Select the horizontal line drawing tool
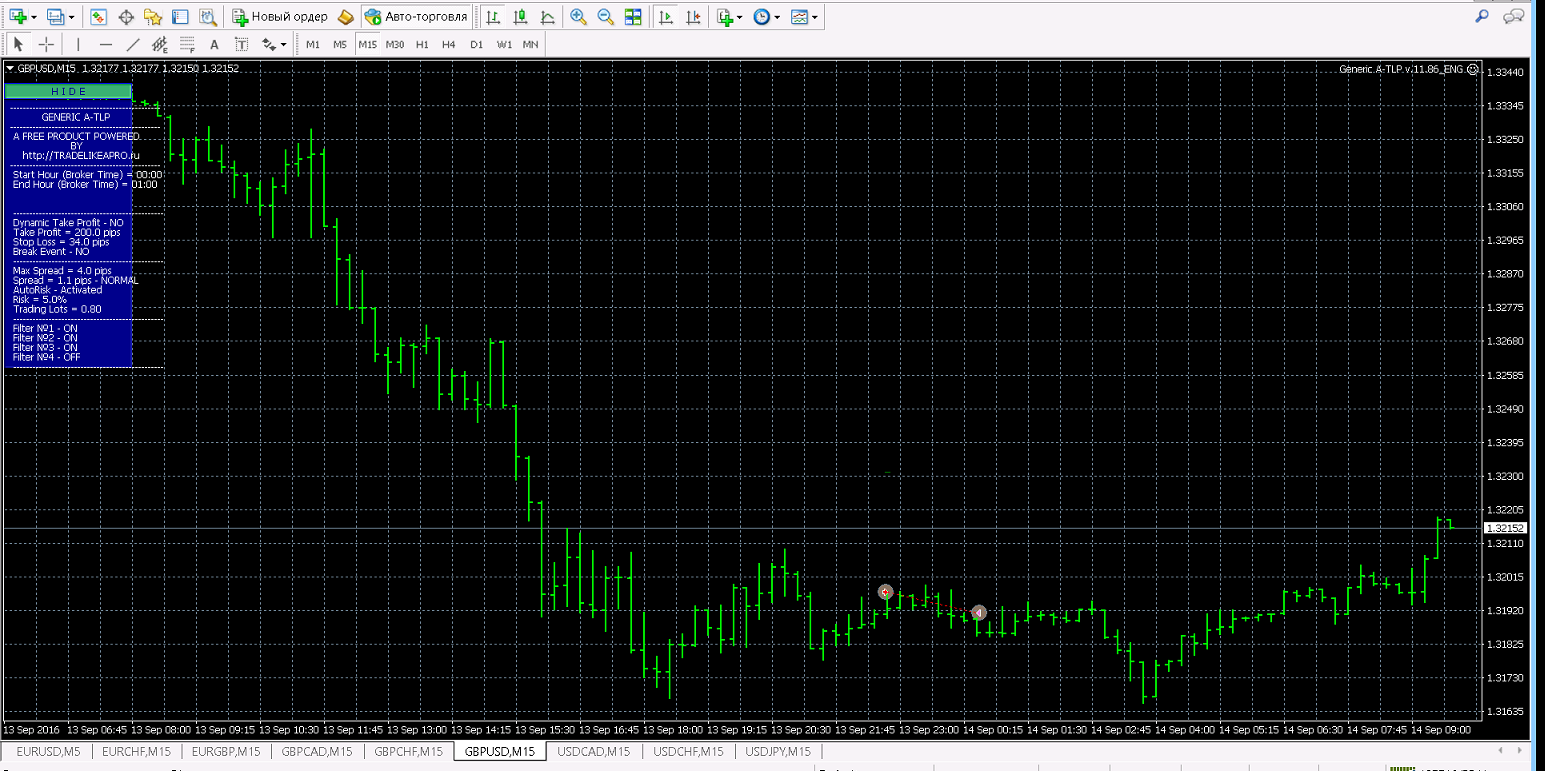The image size is (1545, 771). [x=105, y=44]
